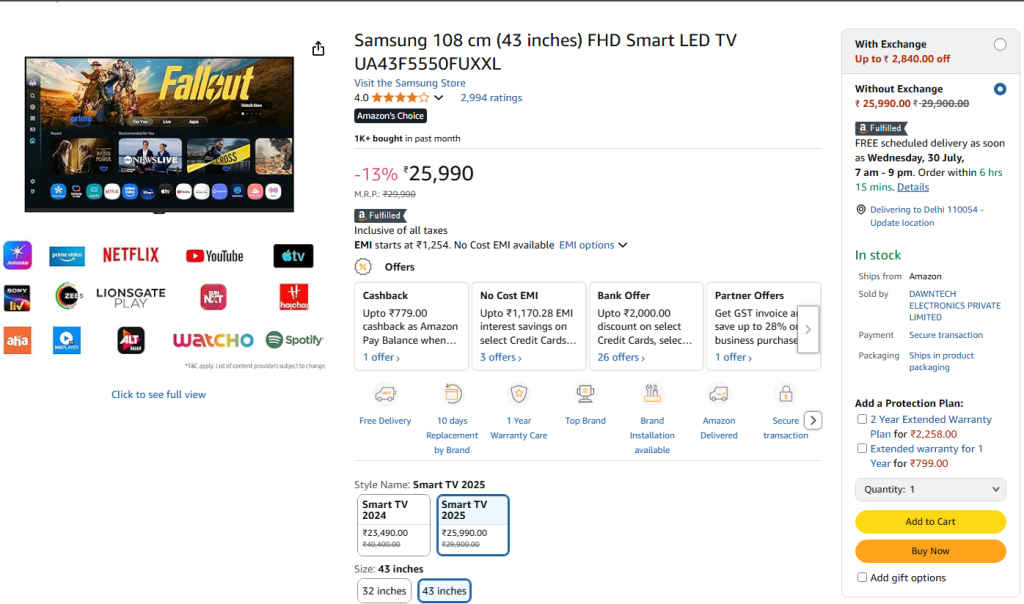This screenshot has width=1024, height=604.
Task: Click the Free Delivery truck icon
Action: (385, 394)
